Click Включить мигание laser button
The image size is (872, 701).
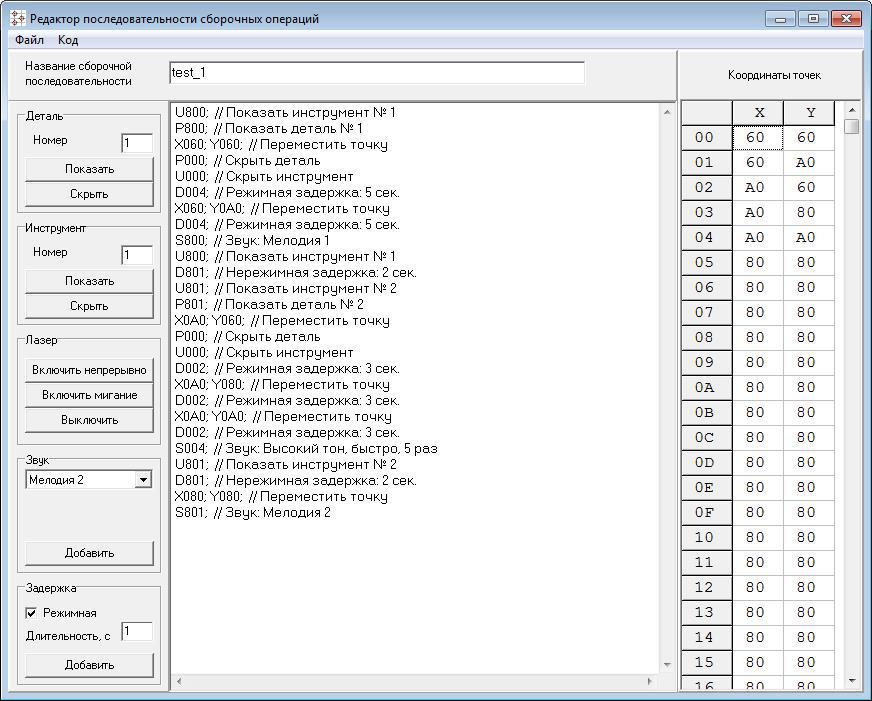click(x=89, y=395)
